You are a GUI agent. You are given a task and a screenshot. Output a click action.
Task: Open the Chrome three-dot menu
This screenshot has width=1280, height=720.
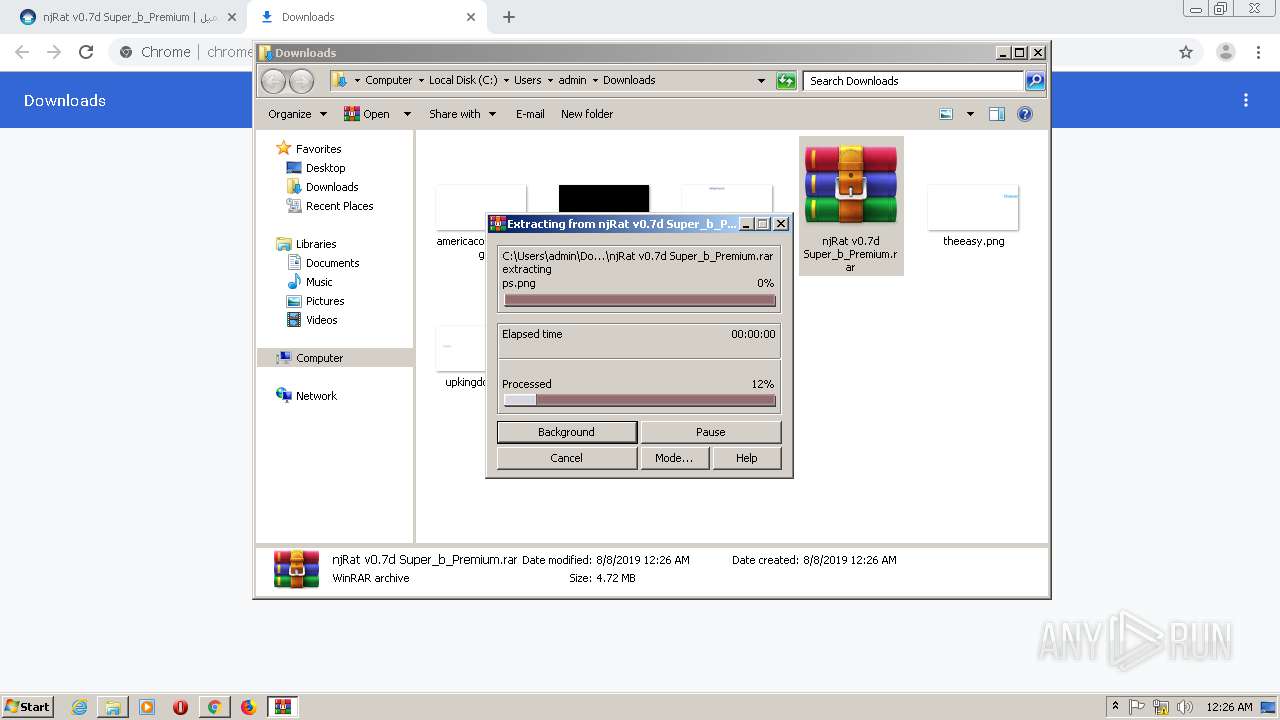(x=1259, y=52)
